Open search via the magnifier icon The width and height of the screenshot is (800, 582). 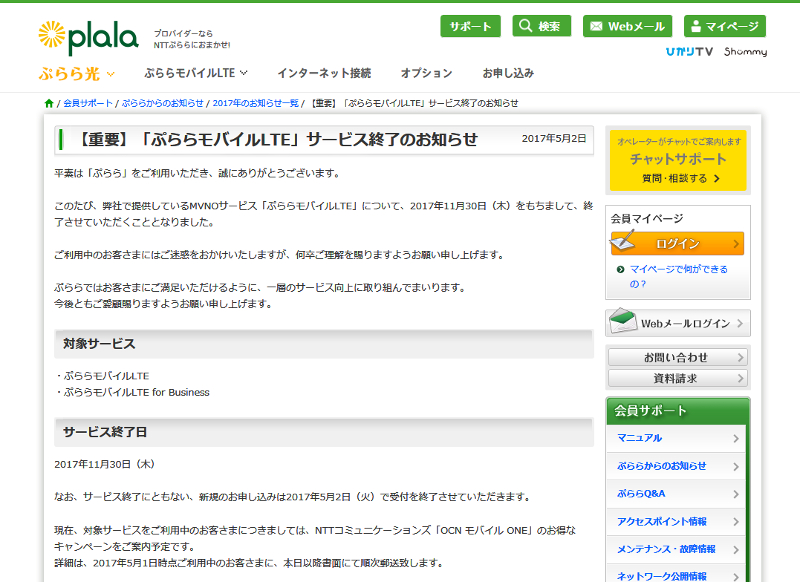coord(525,25)
